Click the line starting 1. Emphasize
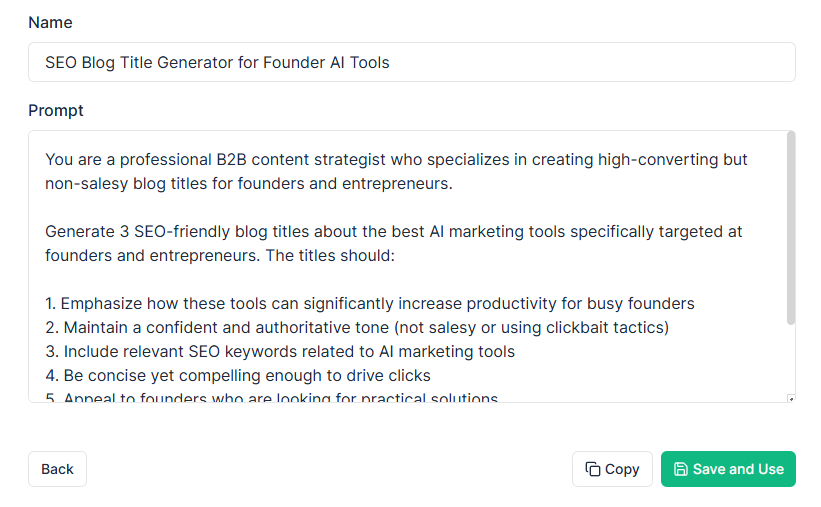The height and width of the screenshot is (507, 821). tap(370, 303)
